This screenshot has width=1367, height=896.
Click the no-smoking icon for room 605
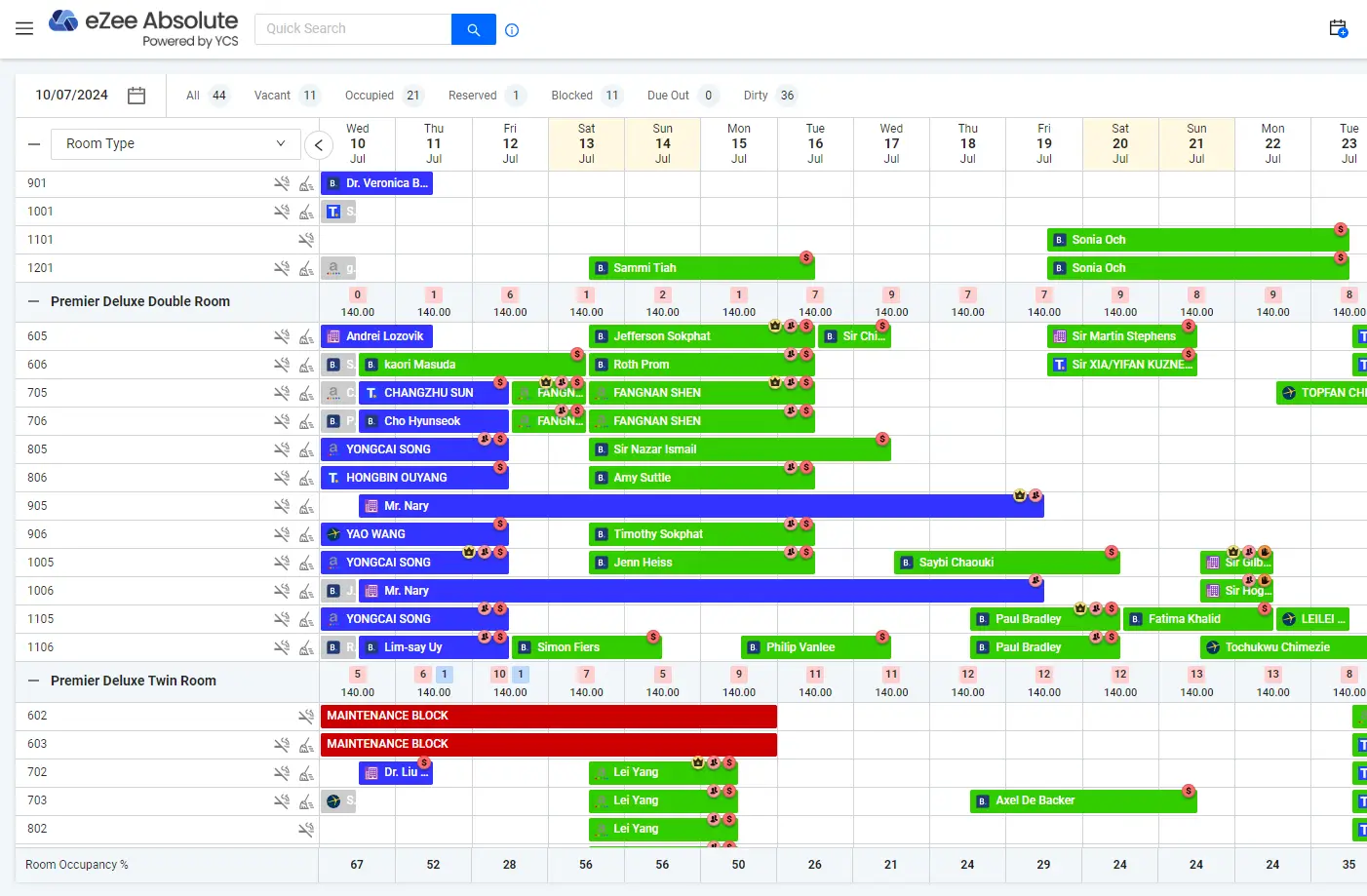coord(282,336)
